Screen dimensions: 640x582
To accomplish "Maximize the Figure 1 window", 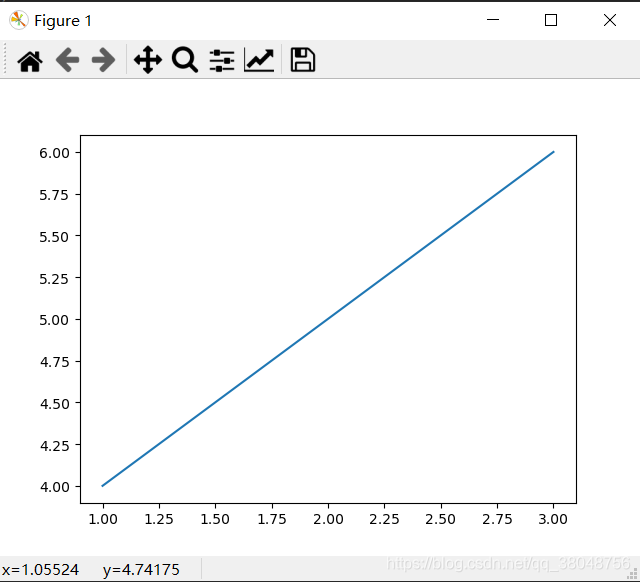I will [551, 20].
